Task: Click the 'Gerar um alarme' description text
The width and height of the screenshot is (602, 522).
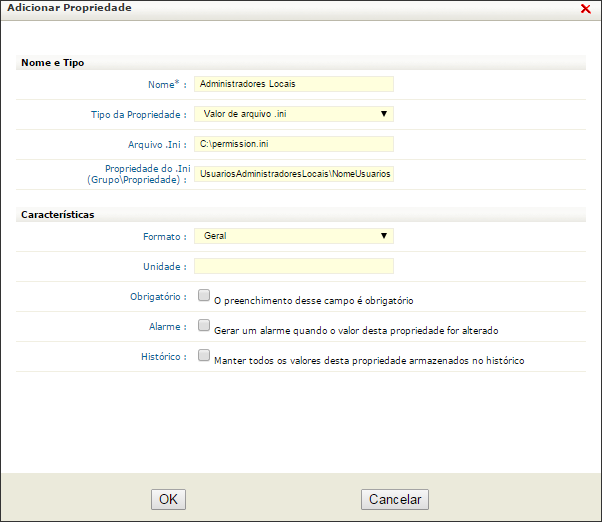Action: (356, 330)
